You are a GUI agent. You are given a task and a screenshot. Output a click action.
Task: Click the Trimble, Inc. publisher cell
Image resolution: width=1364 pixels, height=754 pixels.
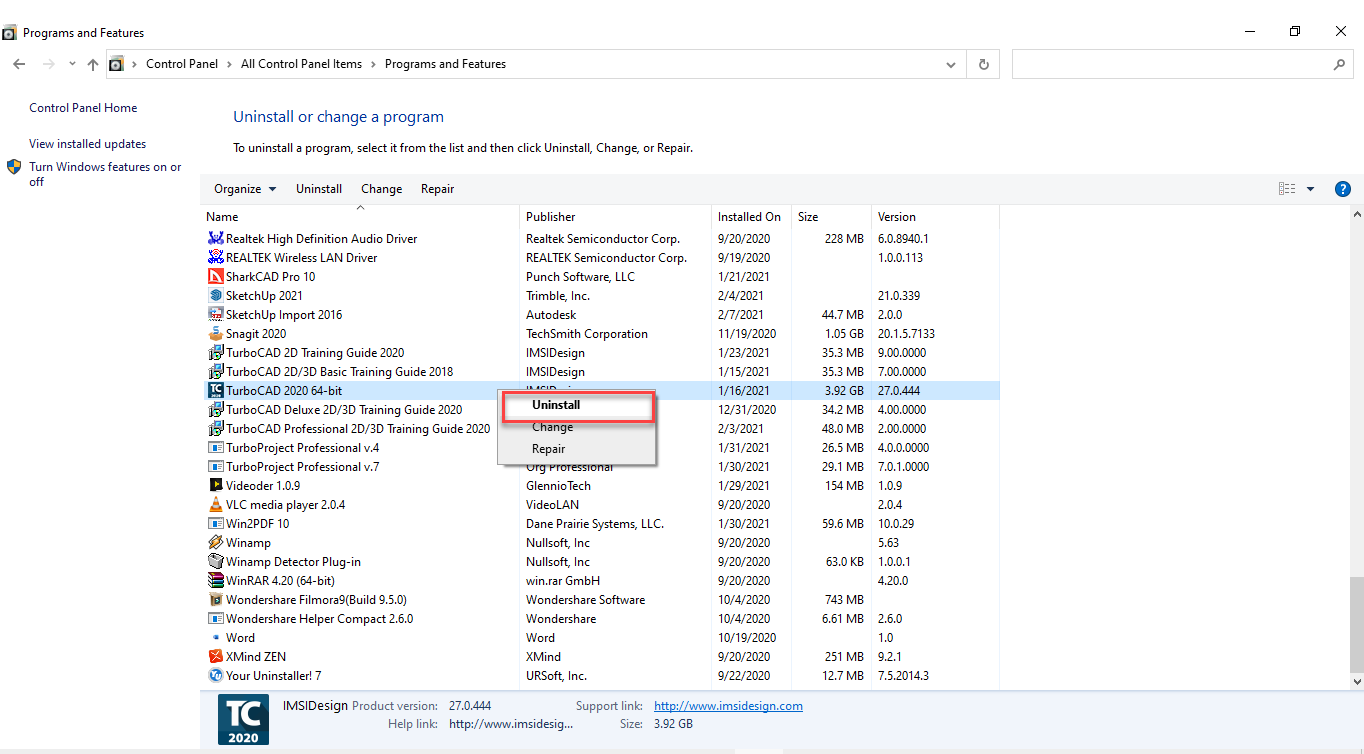(x=558, y=296)
